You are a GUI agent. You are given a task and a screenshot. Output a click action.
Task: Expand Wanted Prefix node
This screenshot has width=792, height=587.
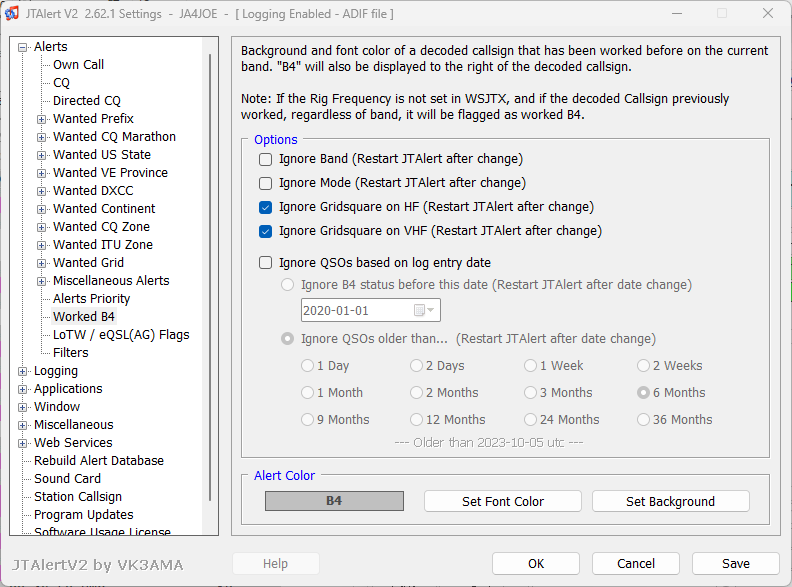41,119
